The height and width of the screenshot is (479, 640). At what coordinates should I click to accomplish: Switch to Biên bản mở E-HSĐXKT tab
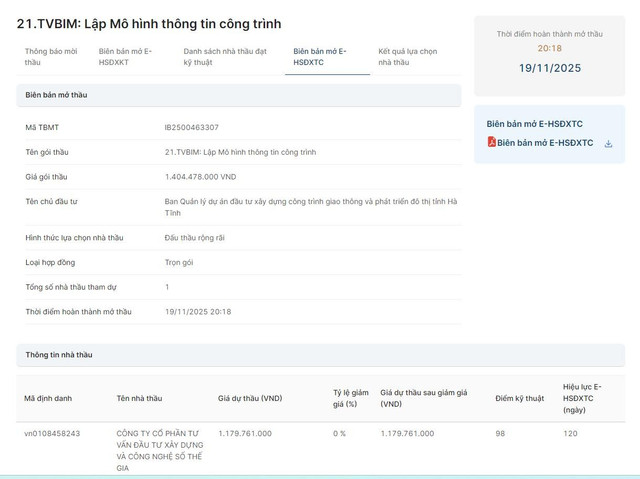click(x=126, y=56)
